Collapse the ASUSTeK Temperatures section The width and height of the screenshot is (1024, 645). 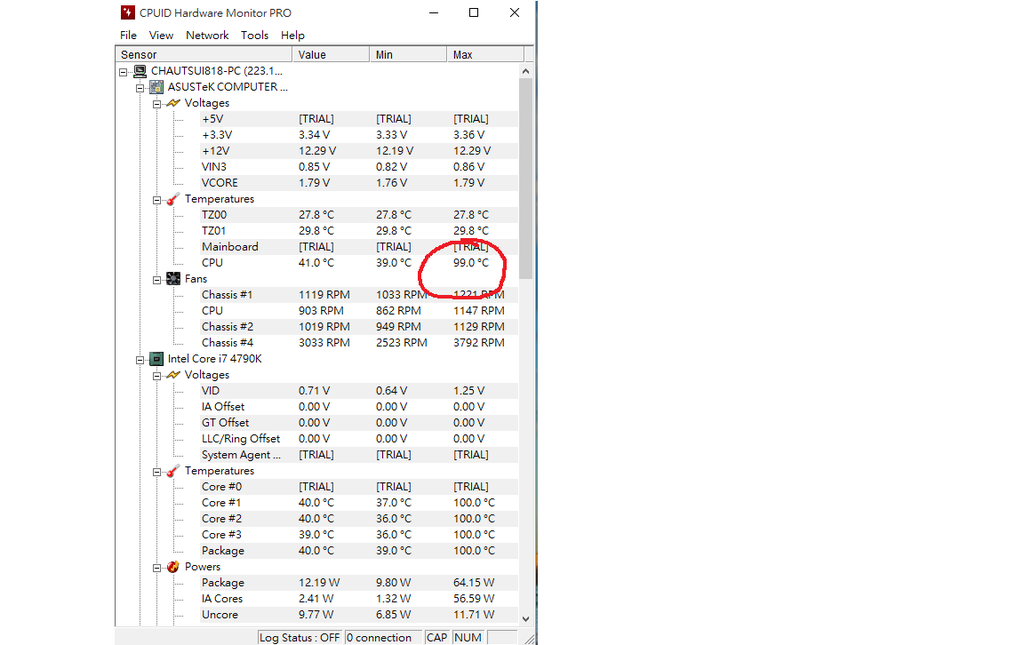click(157, 200)
